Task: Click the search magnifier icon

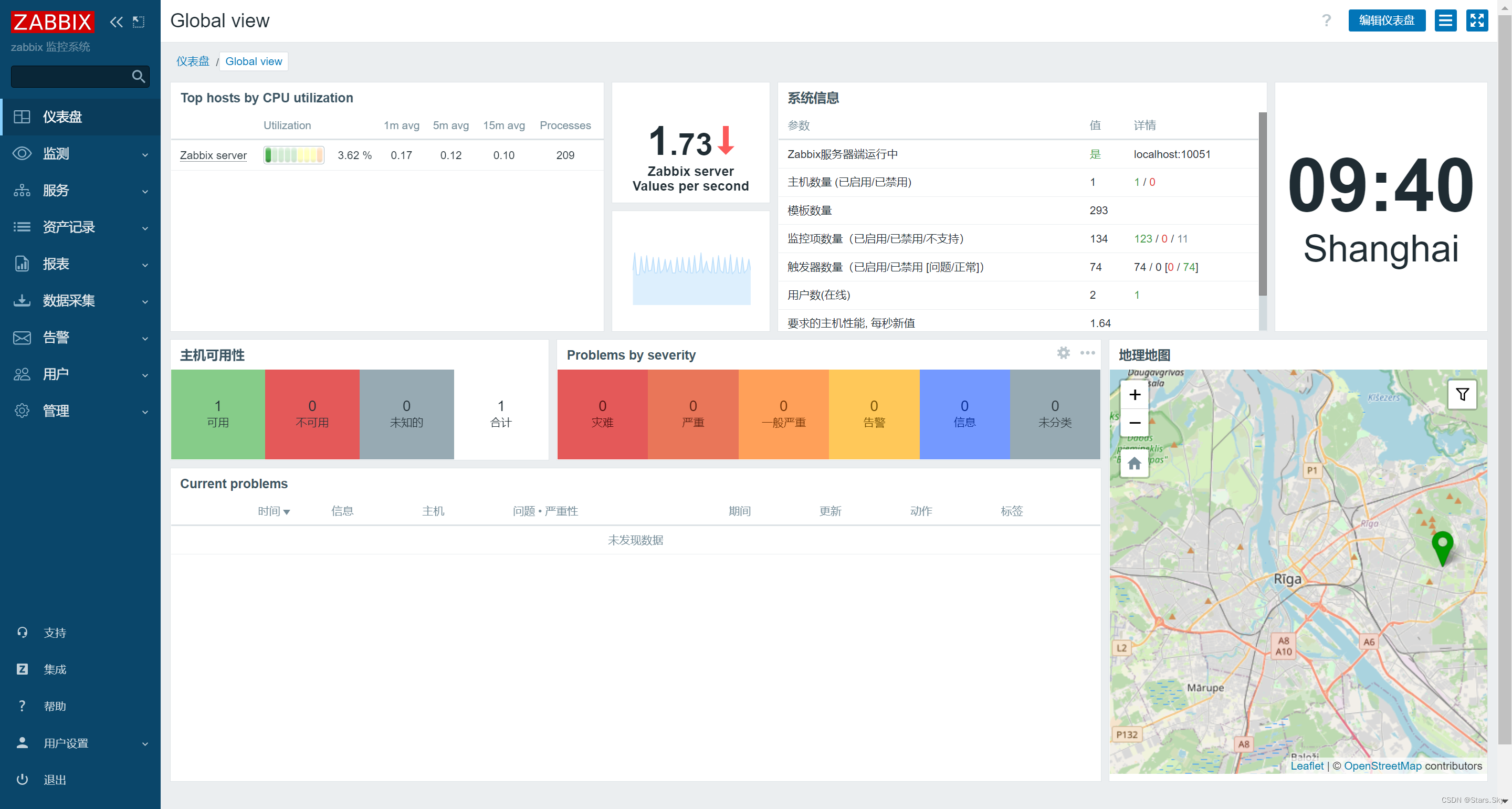Action: 139,76
